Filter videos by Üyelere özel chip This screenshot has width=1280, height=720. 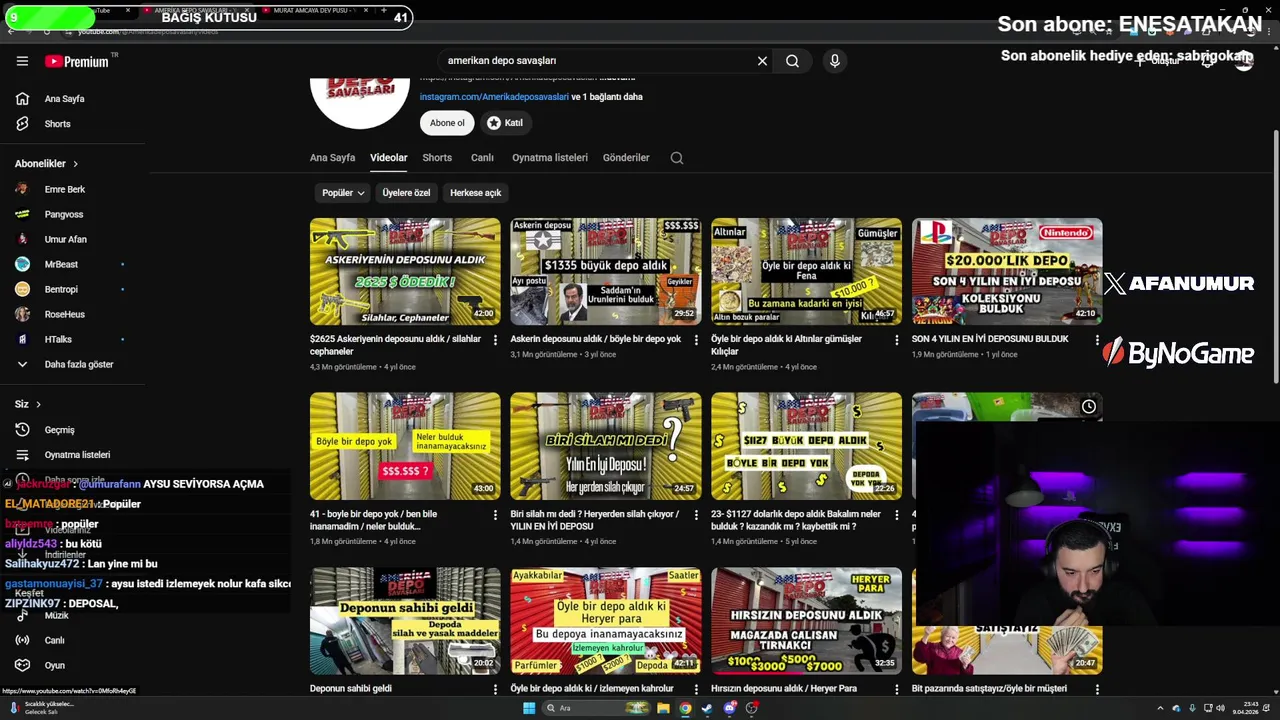[406, 193]
